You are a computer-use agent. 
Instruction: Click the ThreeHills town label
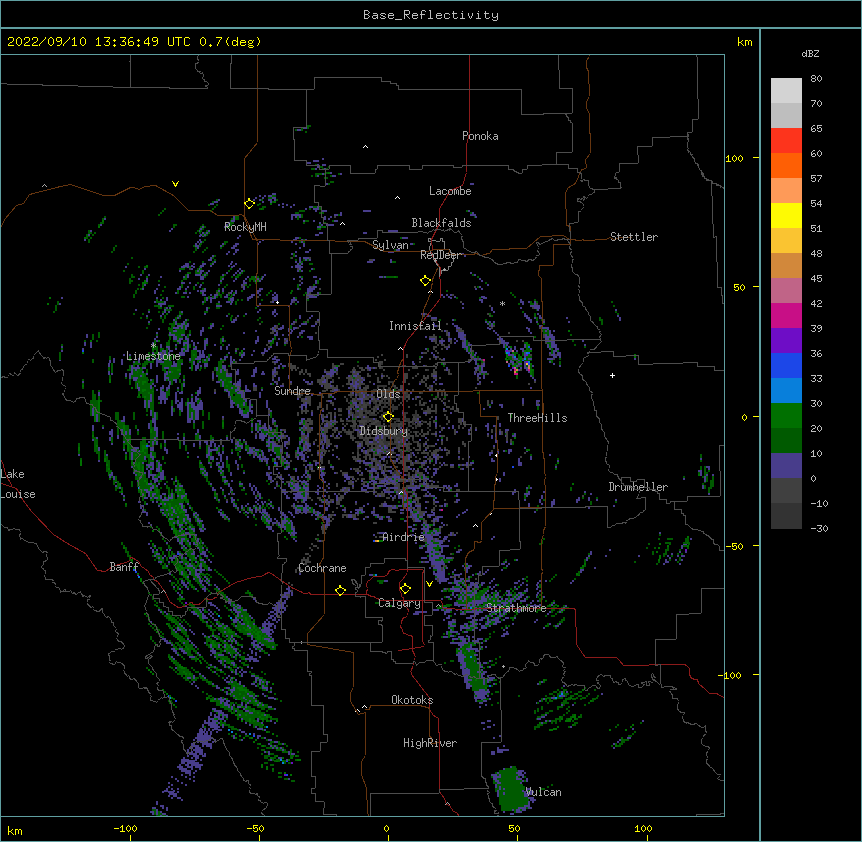[537, 418]
